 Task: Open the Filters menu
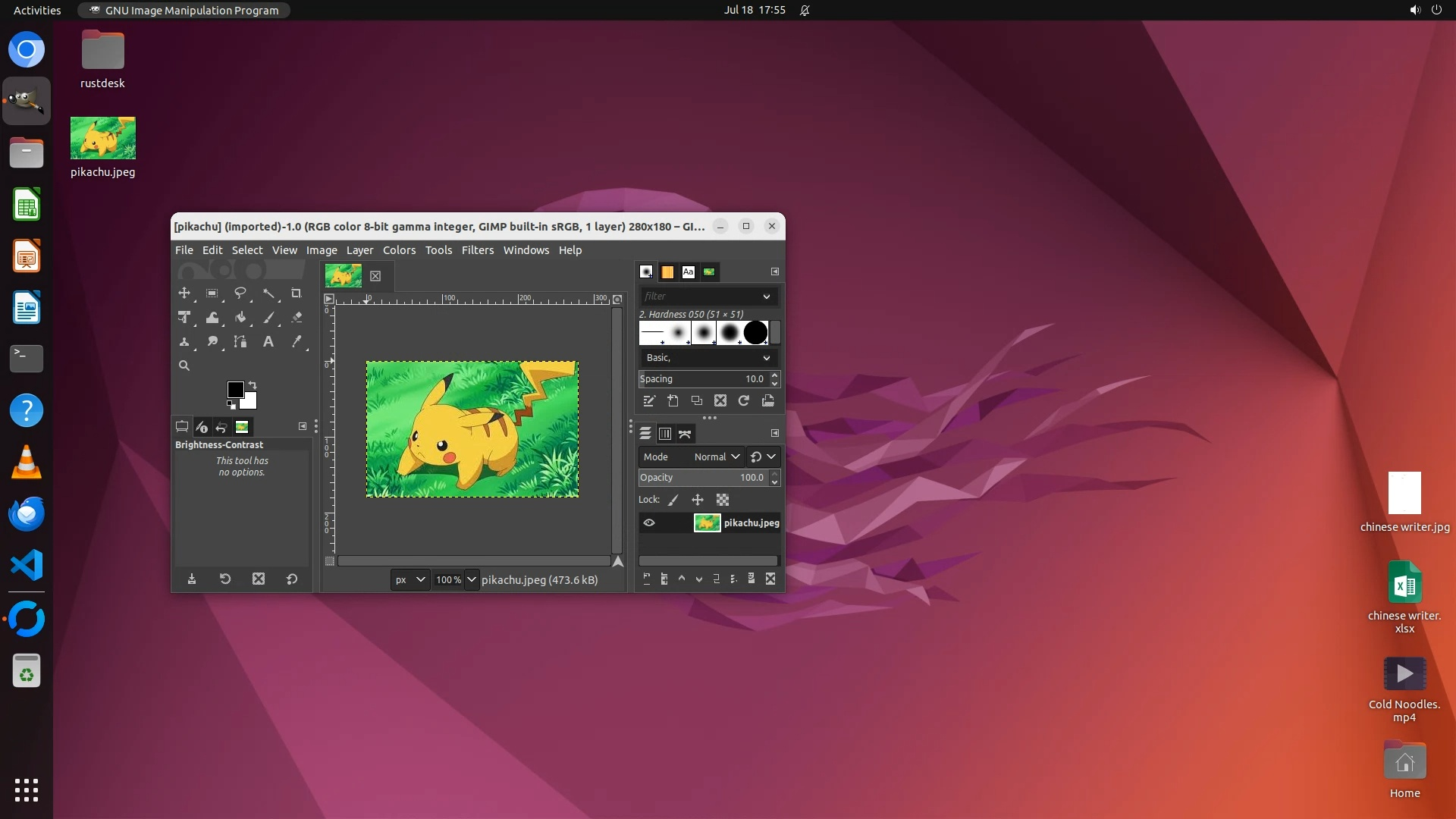tap(477, 250)
